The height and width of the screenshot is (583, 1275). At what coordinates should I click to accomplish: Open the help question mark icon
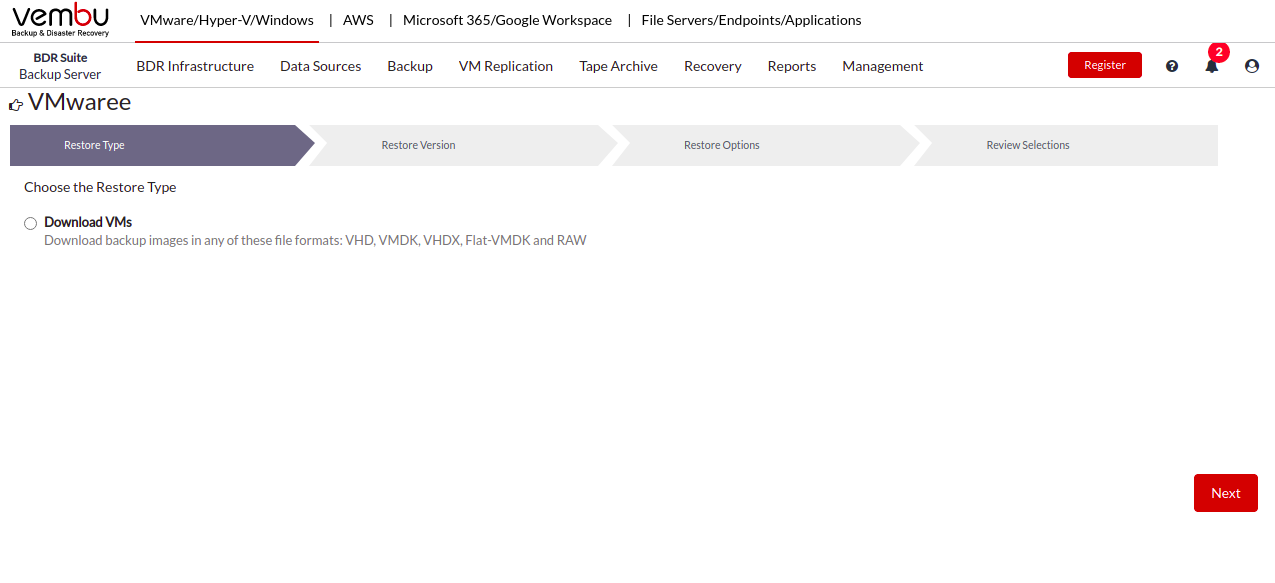(1172, 66)
